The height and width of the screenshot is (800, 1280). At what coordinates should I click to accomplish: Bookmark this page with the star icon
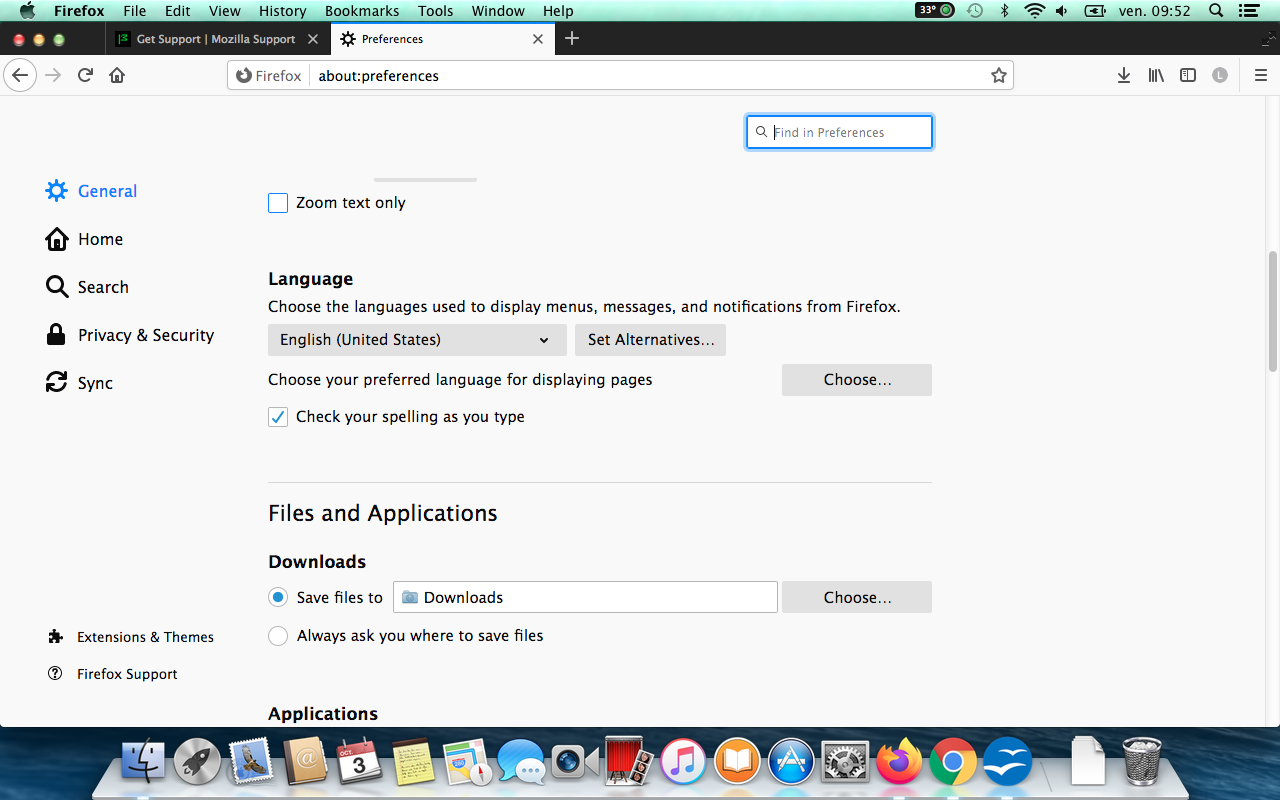point(998,75)
